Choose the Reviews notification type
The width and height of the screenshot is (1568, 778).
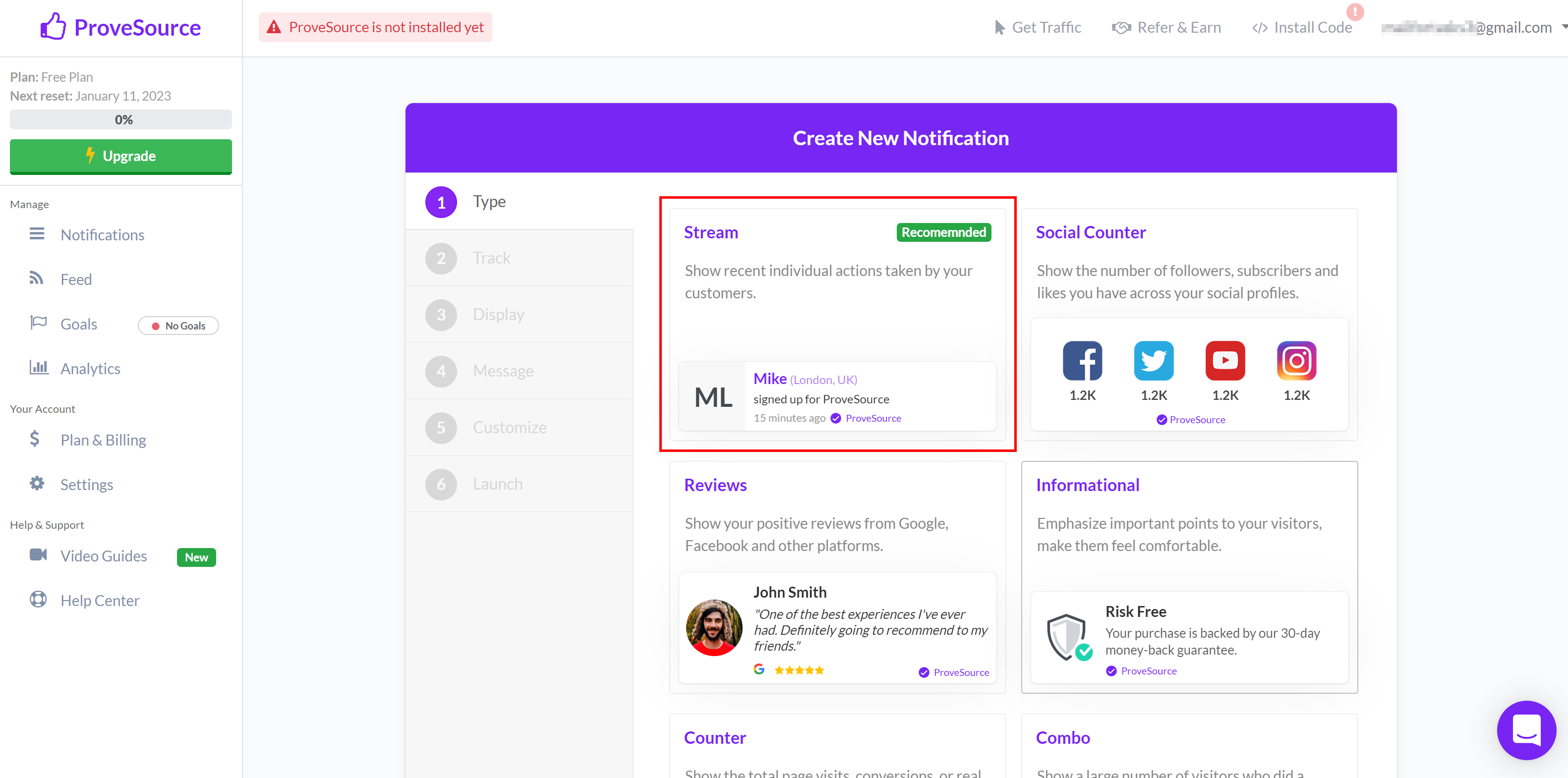(x=837, y=577)
